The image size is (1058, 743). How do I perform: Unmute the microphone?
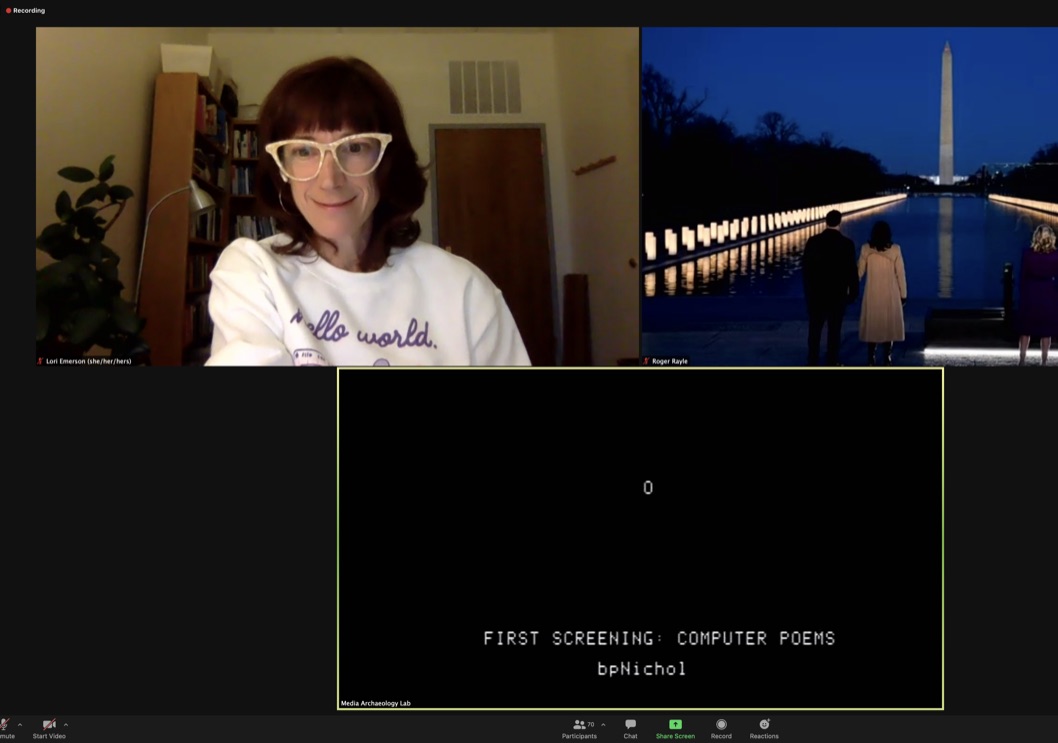coord(5,725)
